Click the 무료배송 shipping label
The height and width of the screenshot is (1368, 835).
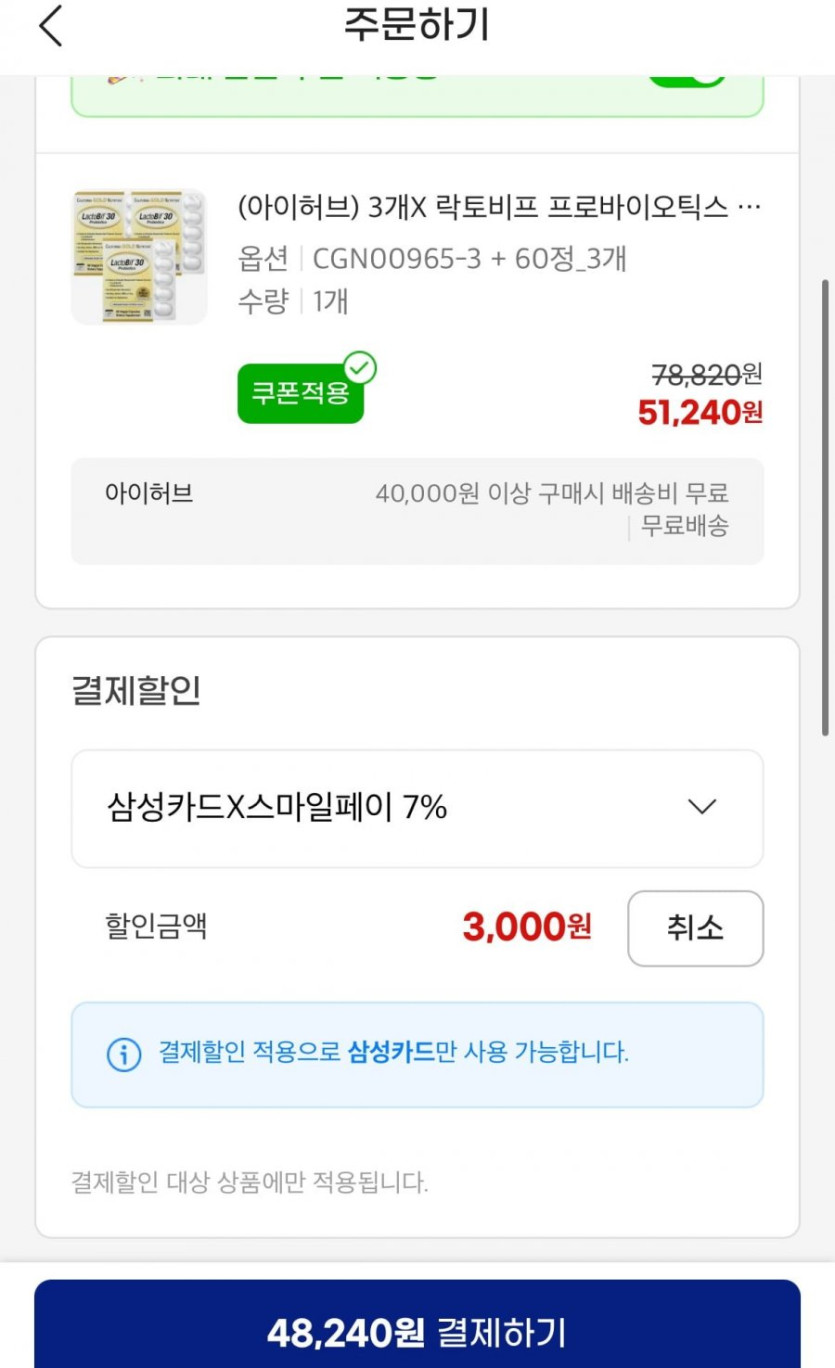point(685,526)
